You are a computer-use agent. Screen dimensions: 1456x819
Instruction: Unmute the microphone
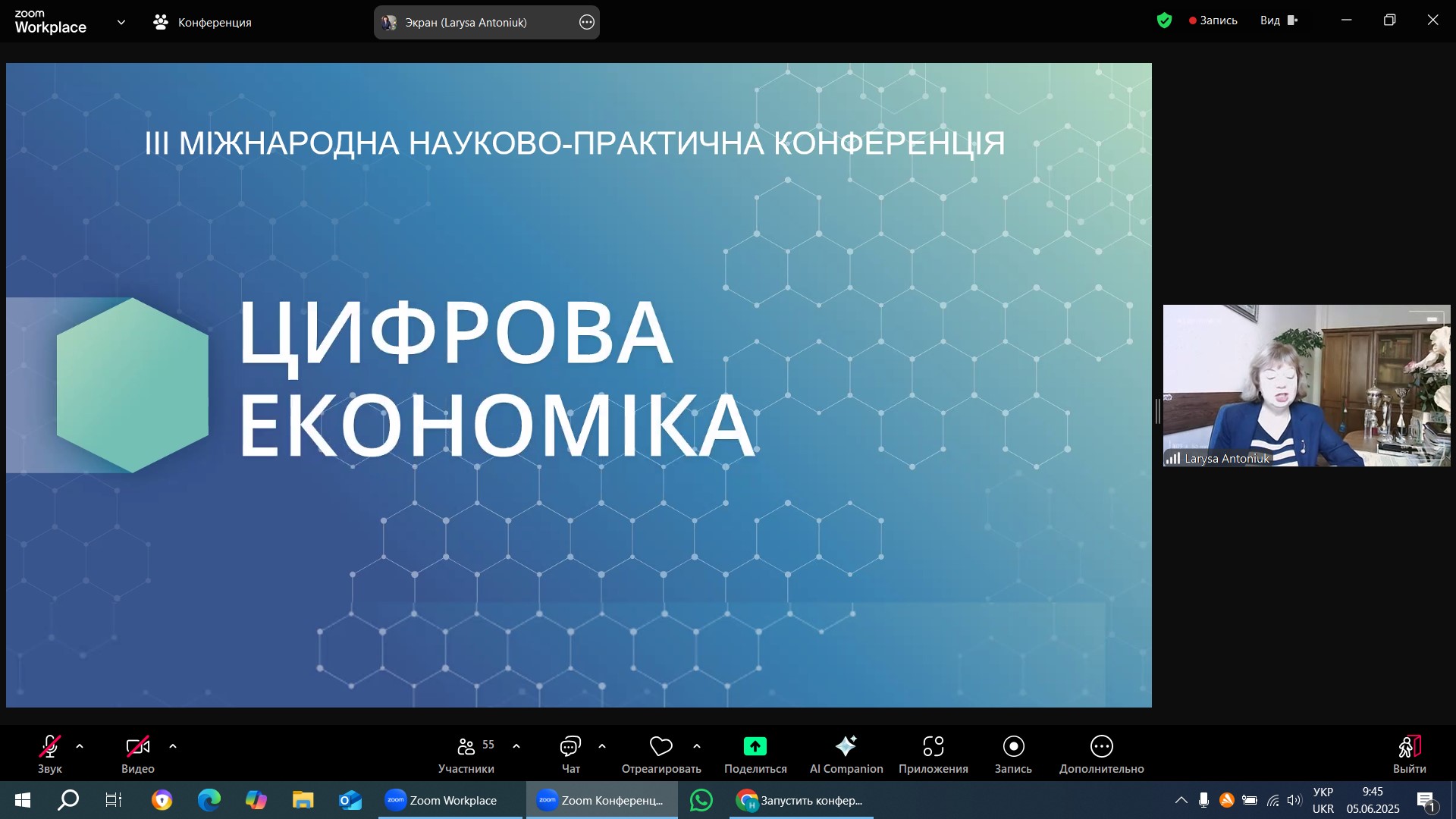tap(50, 747)
